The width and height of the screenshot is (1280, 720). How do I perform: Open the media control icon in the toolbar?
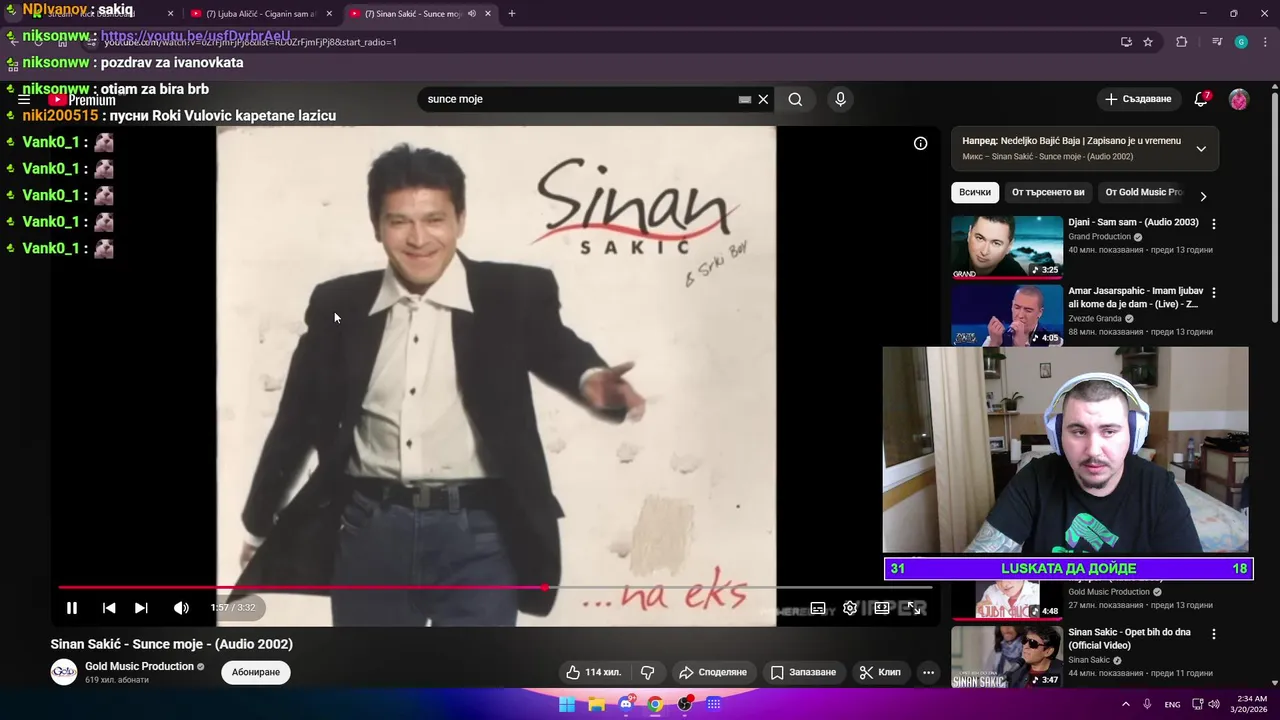(x=1217, y=42)
